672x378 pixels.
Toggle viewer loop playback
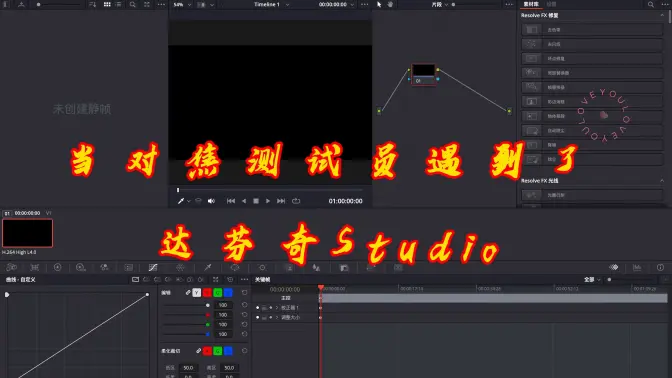pos(296,201)
